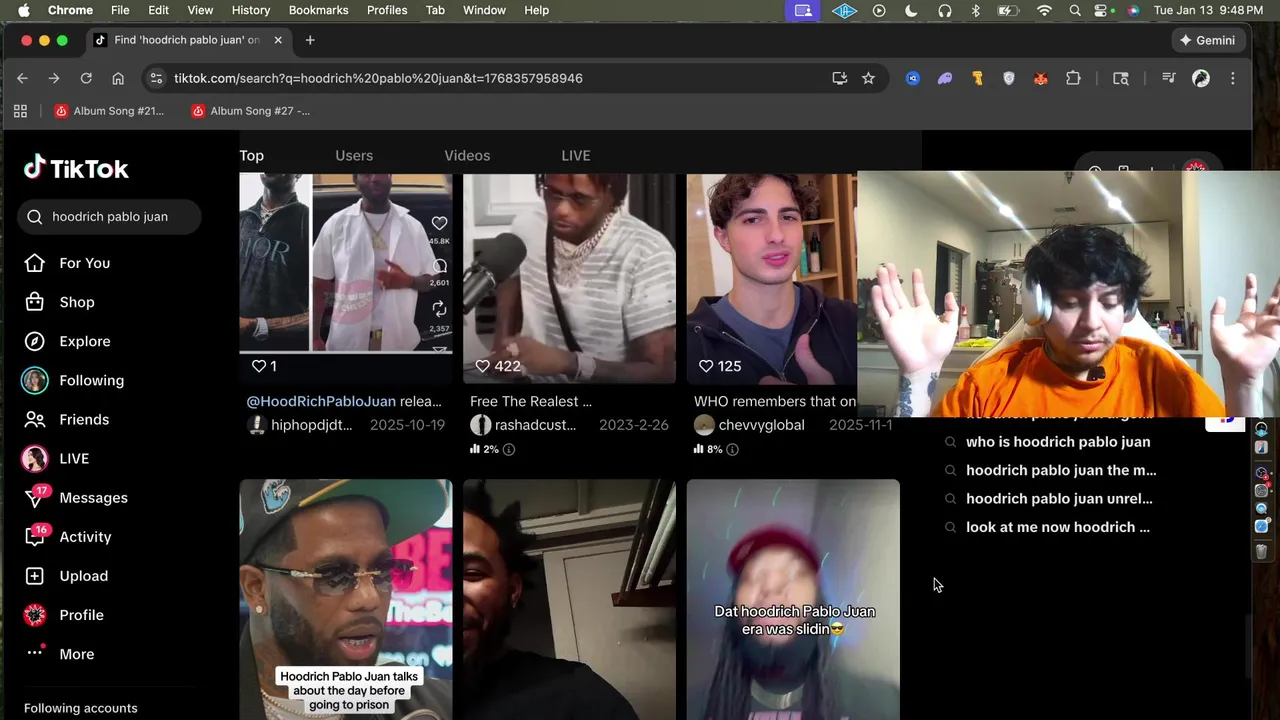
Task: Switch to Top results tab
Action: pyautogui.click(x=252, y=155)
